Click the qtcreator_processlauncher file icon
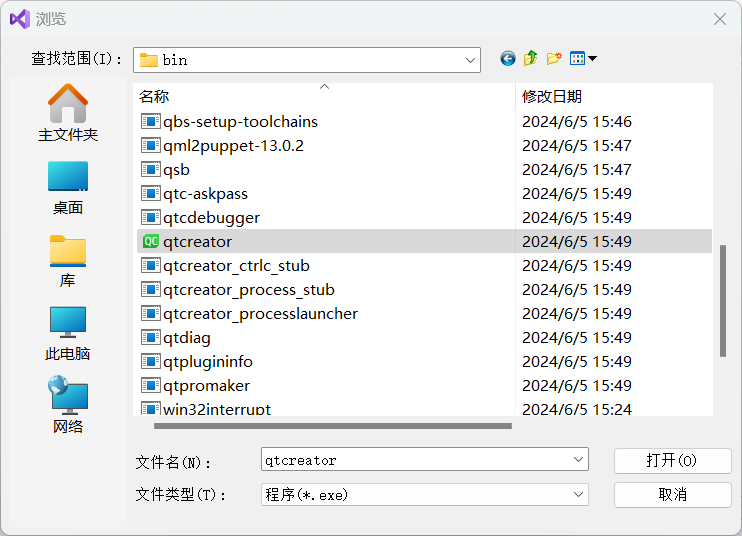The image size is (742, 536). [x=150, y=314]
